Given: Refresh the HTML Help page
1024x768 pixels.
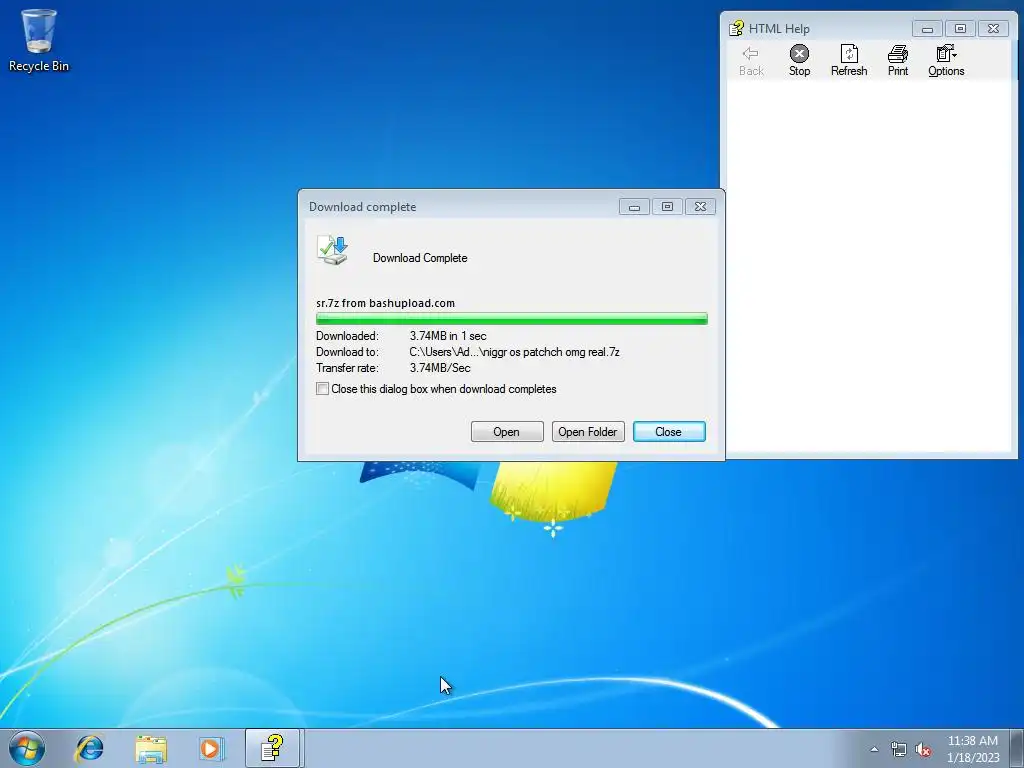Looking at the screenshot, I should tap(849, 61).
